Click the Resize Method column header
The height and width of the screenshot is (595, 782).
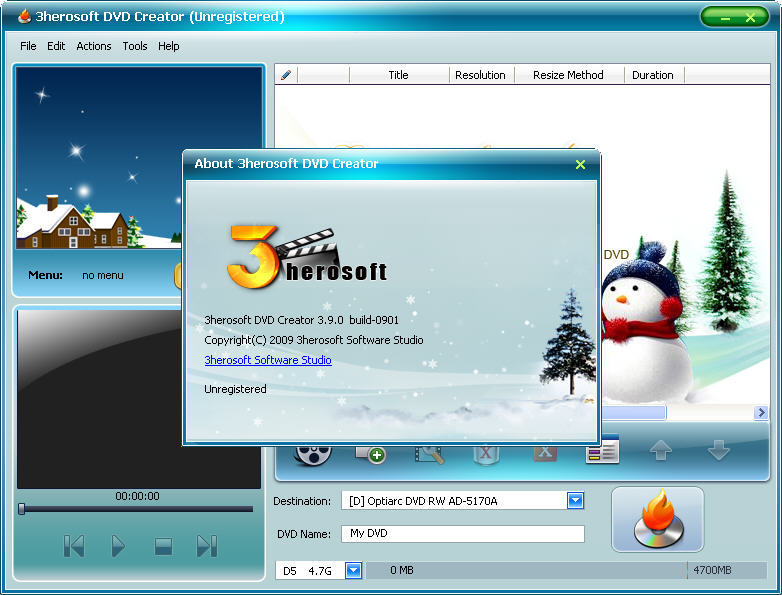[x=568, y=75]
